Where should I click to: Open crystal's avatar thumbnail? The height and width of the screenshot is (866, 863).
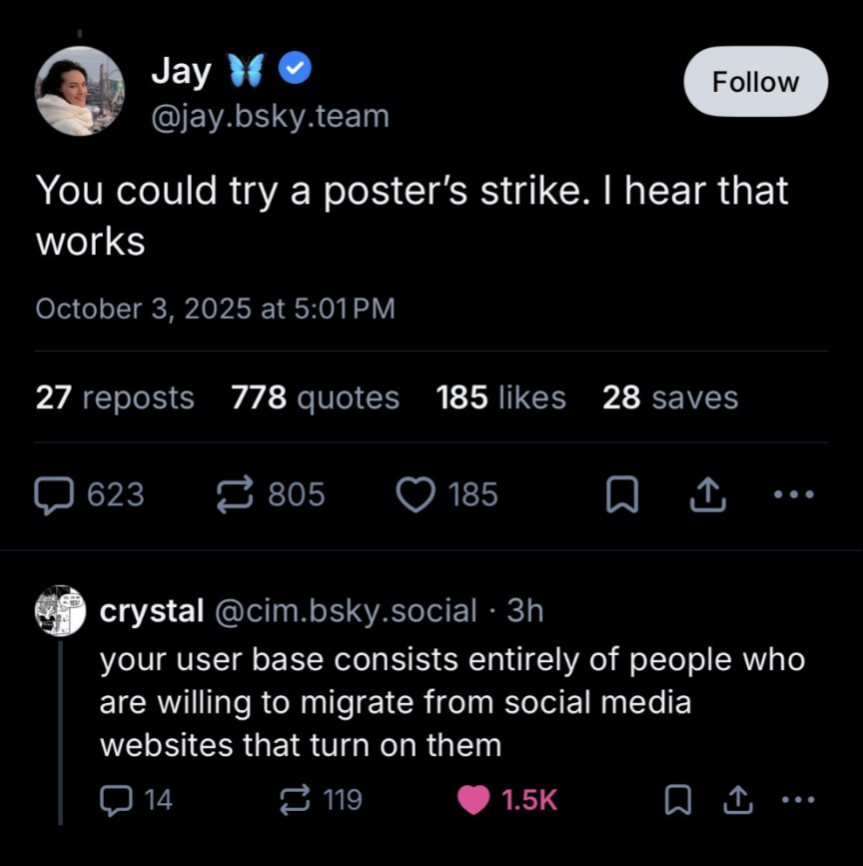(60, 611)
